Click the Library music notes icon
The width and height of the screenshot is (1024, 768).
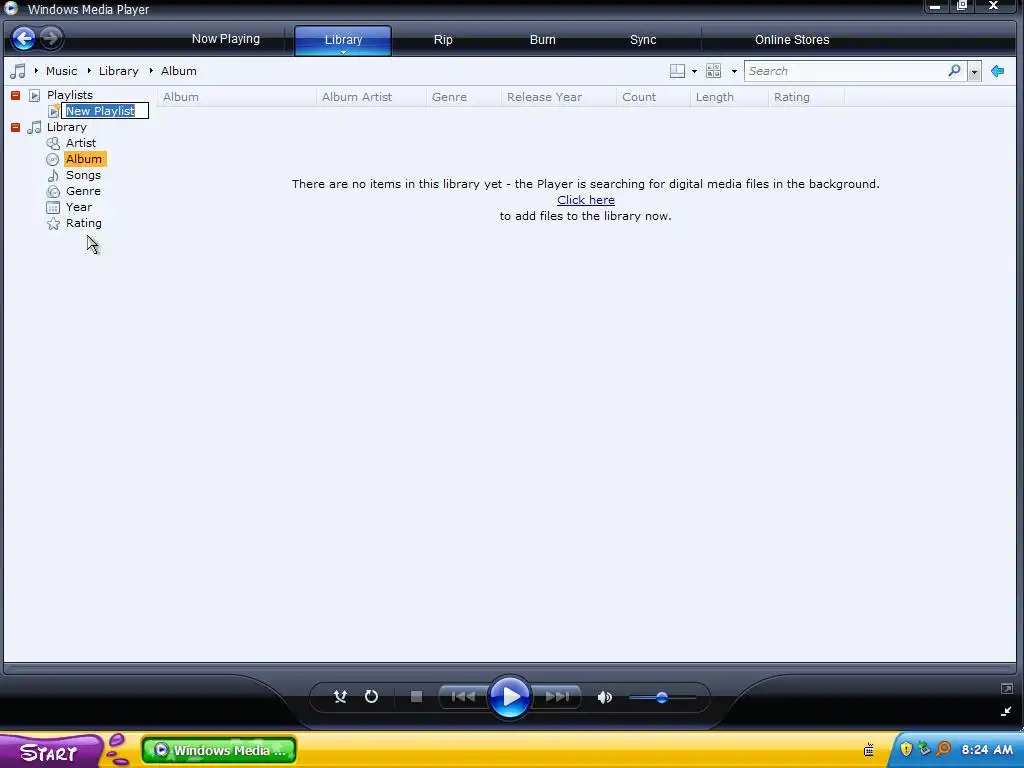click(x=35, y=127)
